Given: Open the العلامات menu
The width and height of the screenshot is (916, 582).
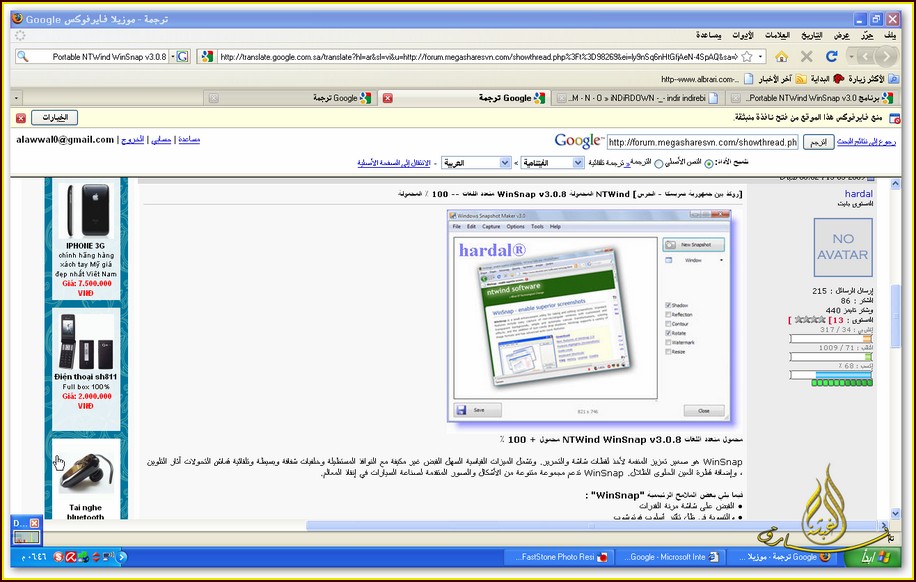Looking at the screenshot, I should [x=778, y=35].
